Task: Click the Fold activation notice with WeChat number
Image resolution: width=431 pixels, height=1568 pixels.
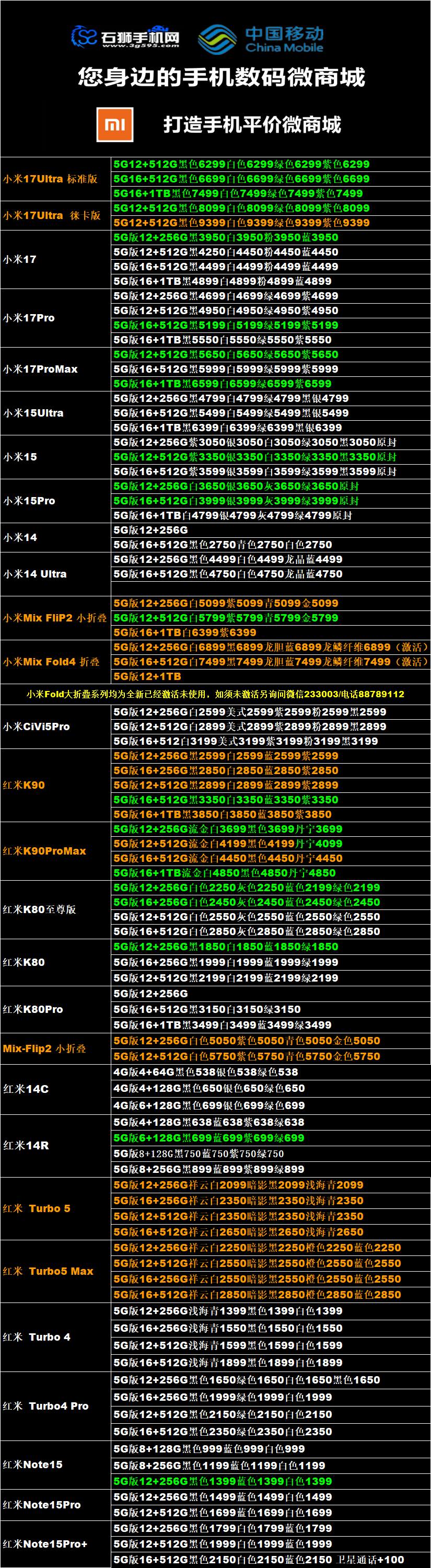Action: (x=215, y=694)
